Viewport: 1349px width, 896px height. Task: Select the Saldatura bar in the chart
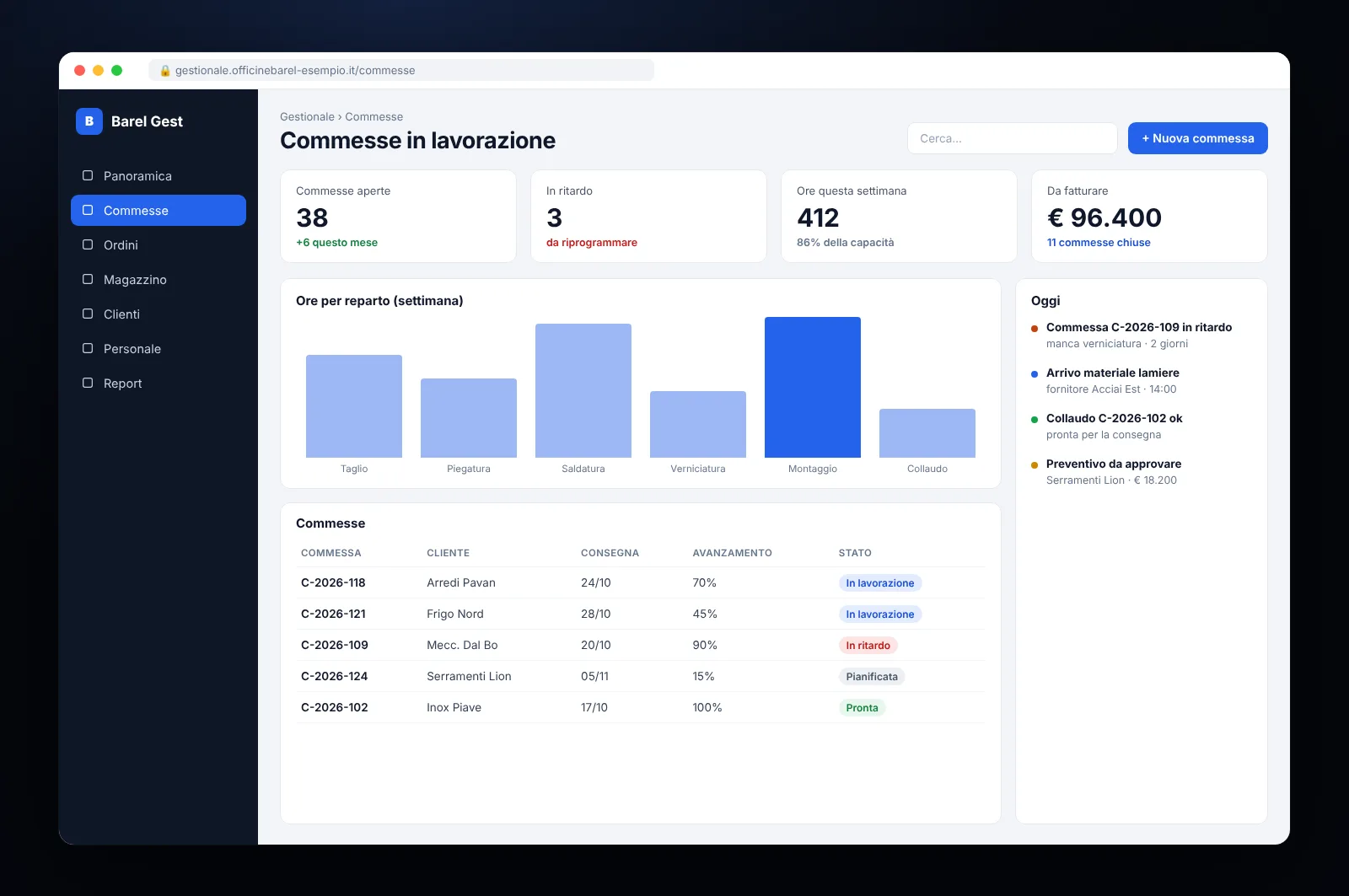click(583, 390)
